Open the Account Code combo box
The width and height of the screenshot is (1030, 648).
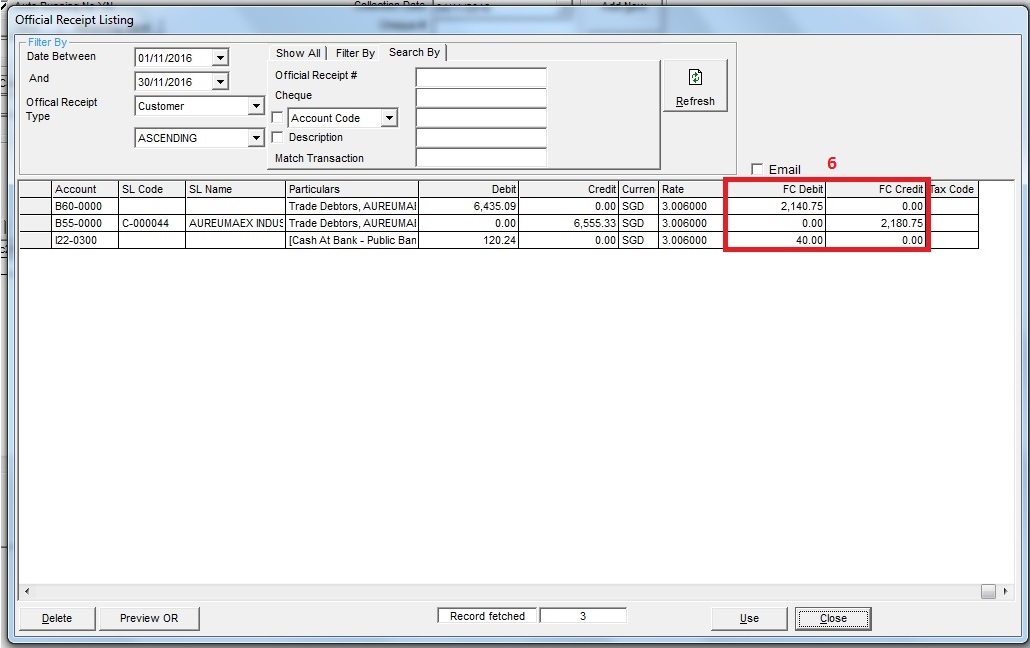coord(389,118)
